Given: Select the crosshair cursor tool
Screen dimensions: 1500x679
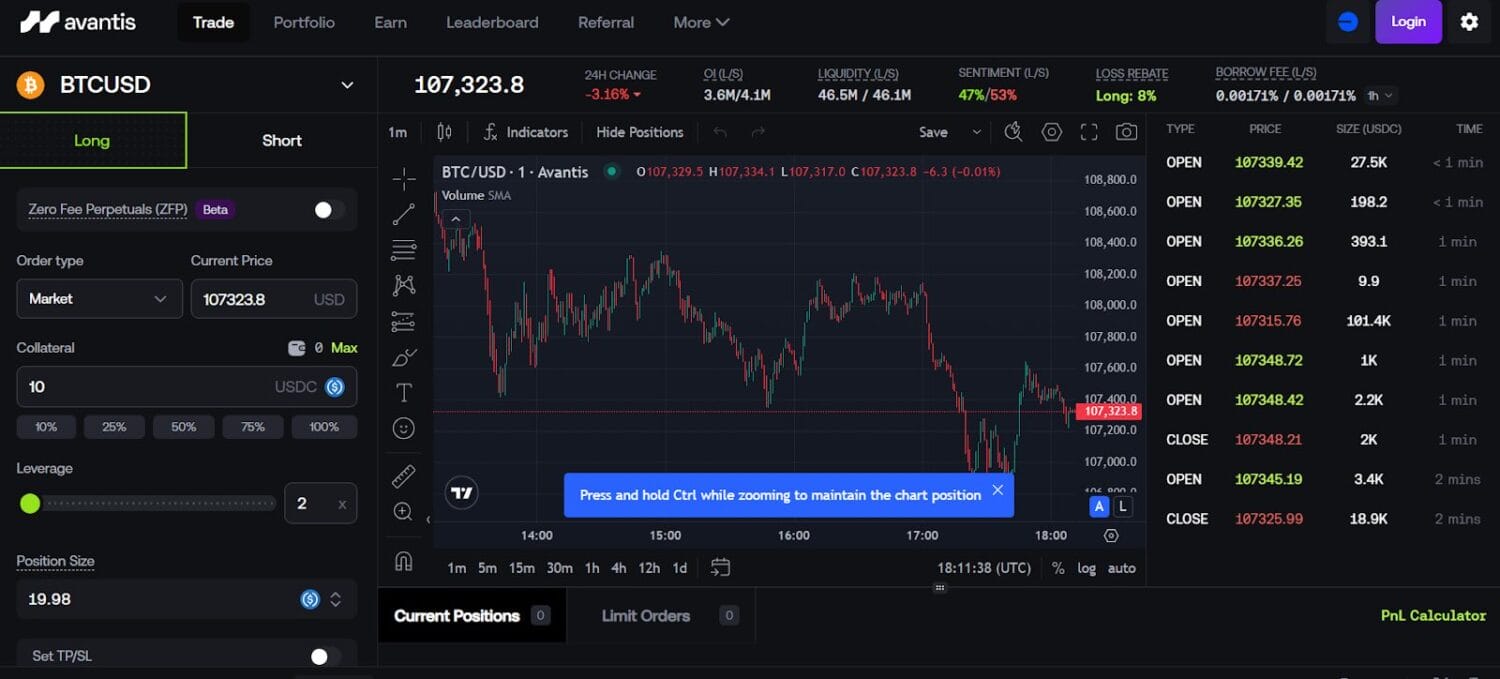Looking at the screenshot, I should click(x=404, y=179).
